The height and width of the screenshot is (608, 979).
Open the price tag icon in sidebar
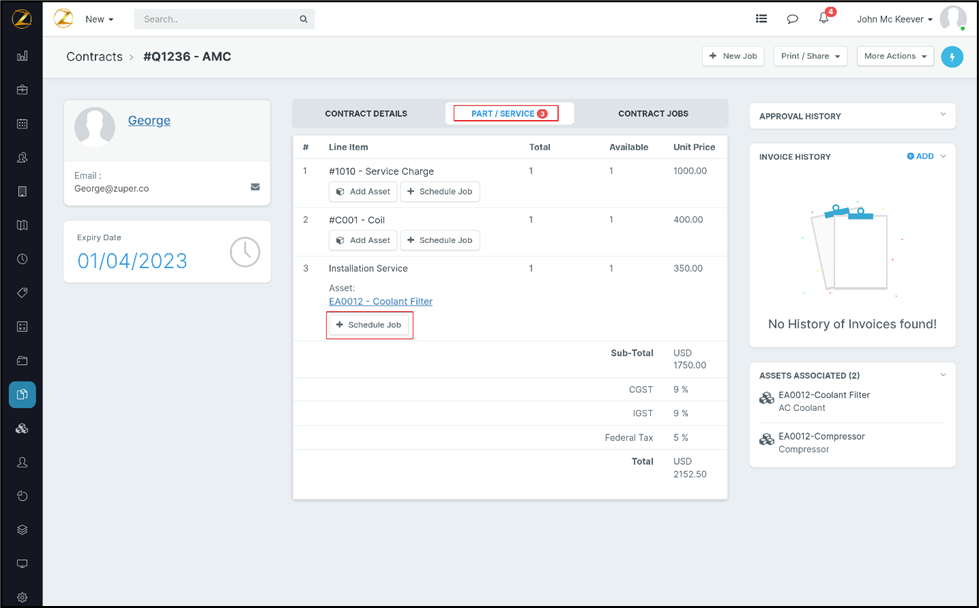22,293
